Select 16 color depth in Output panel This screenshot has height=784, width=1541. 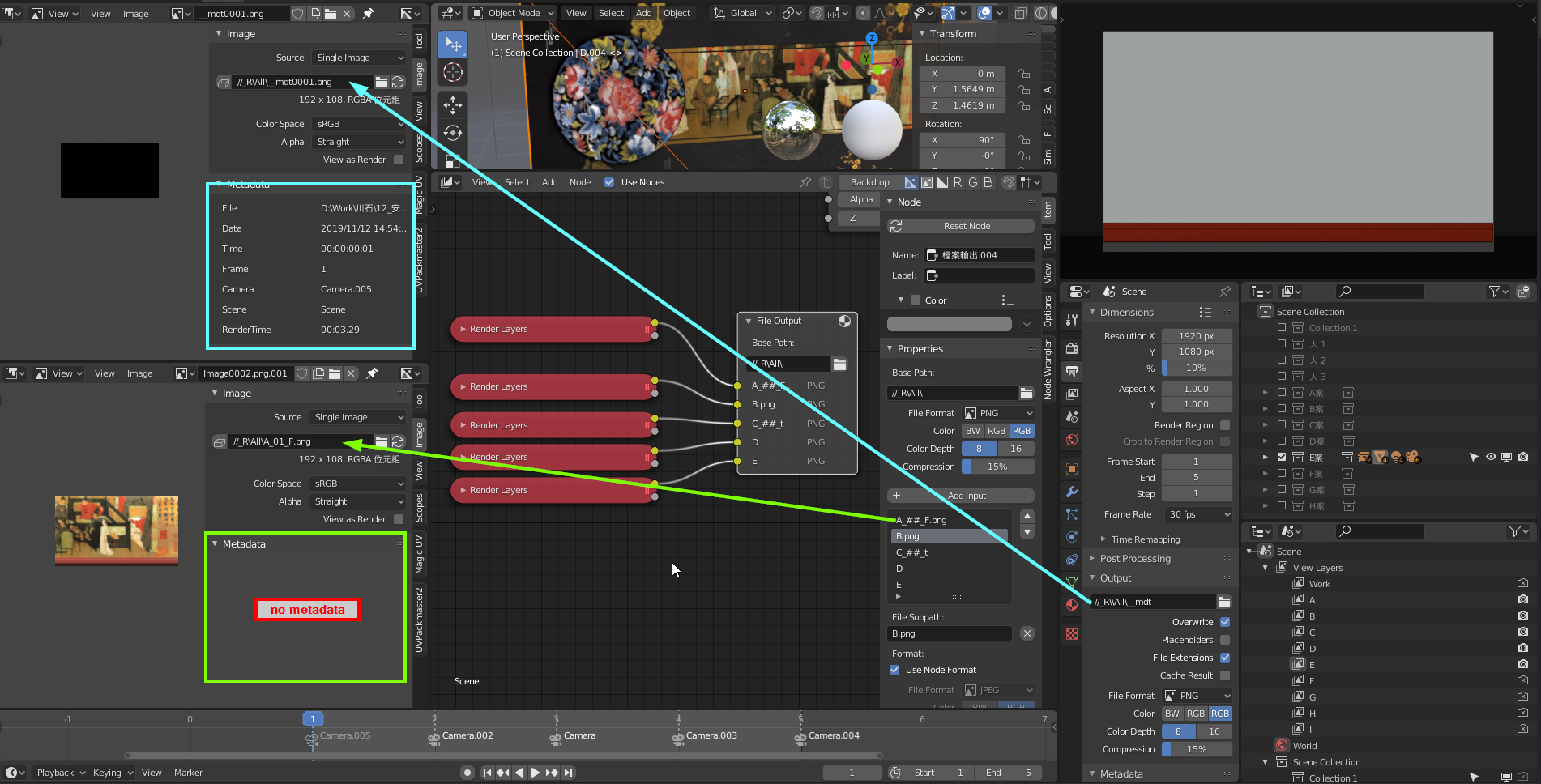(x=1214, y=731)
